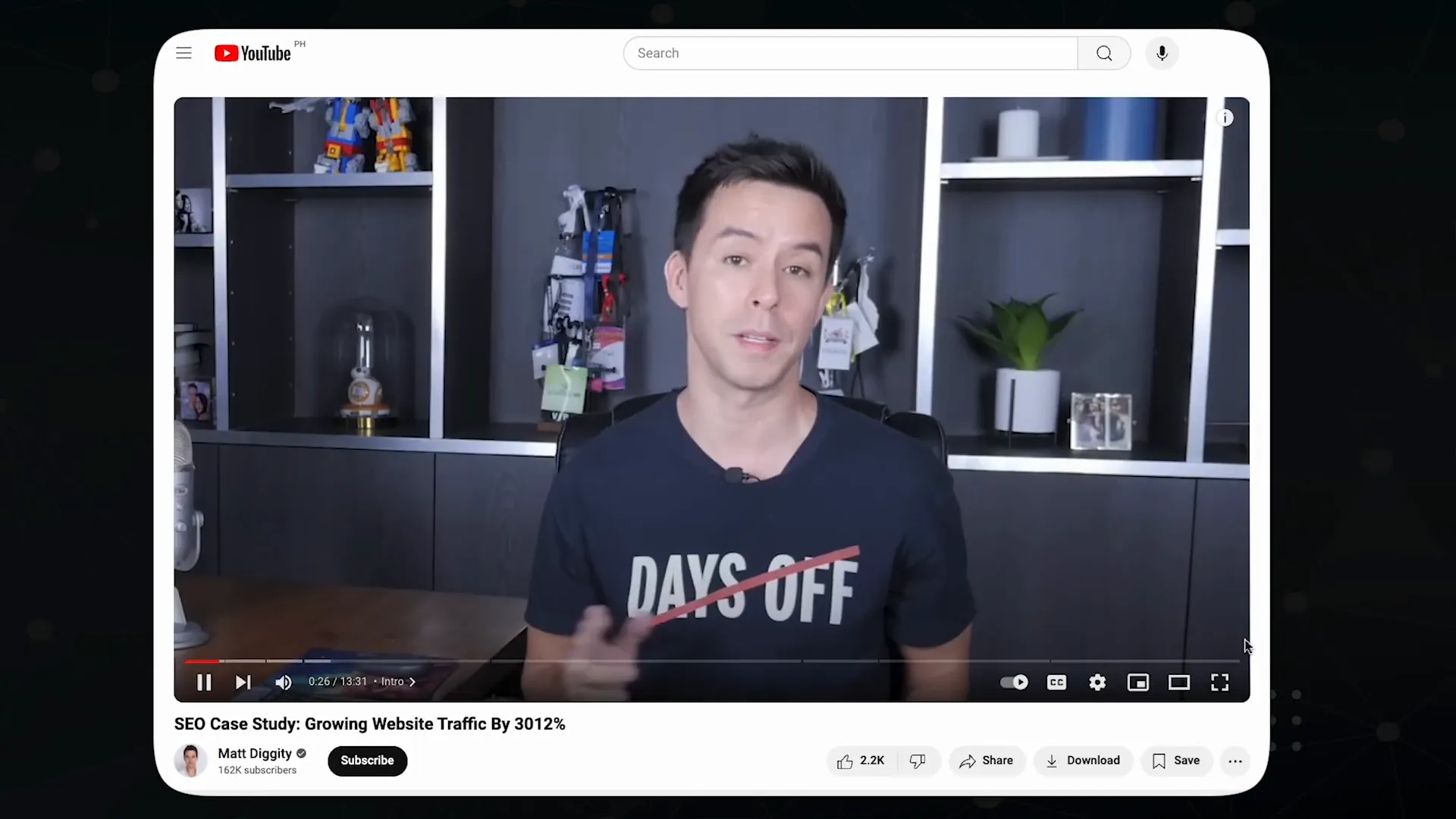1456x819 pixels.
Task: Expand Intro chapter marker arrow
Action: pyautogui.click(x=412, y=682)
